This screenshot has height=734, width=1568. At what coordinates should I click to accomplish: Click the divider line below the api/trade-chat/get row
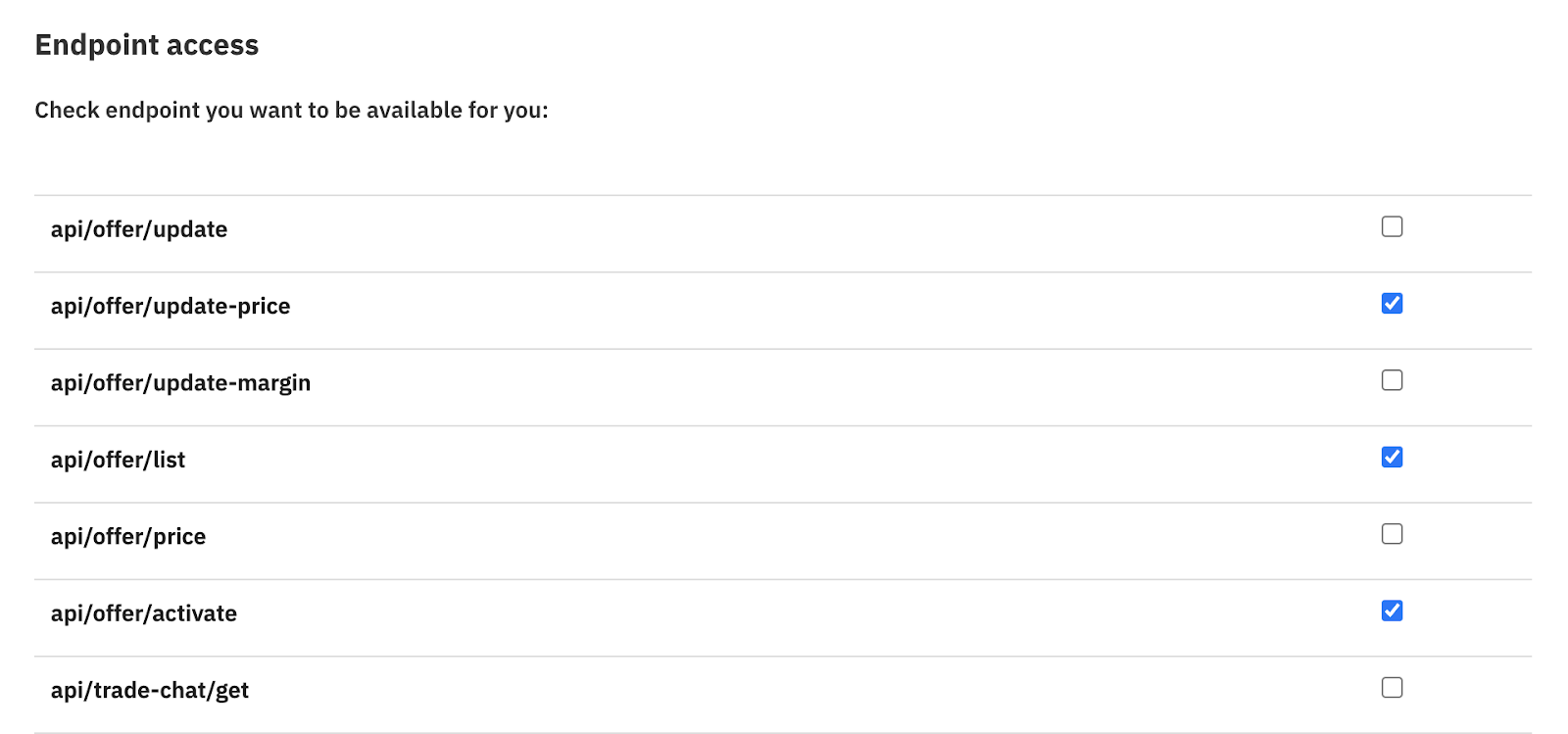click(782, 732)
